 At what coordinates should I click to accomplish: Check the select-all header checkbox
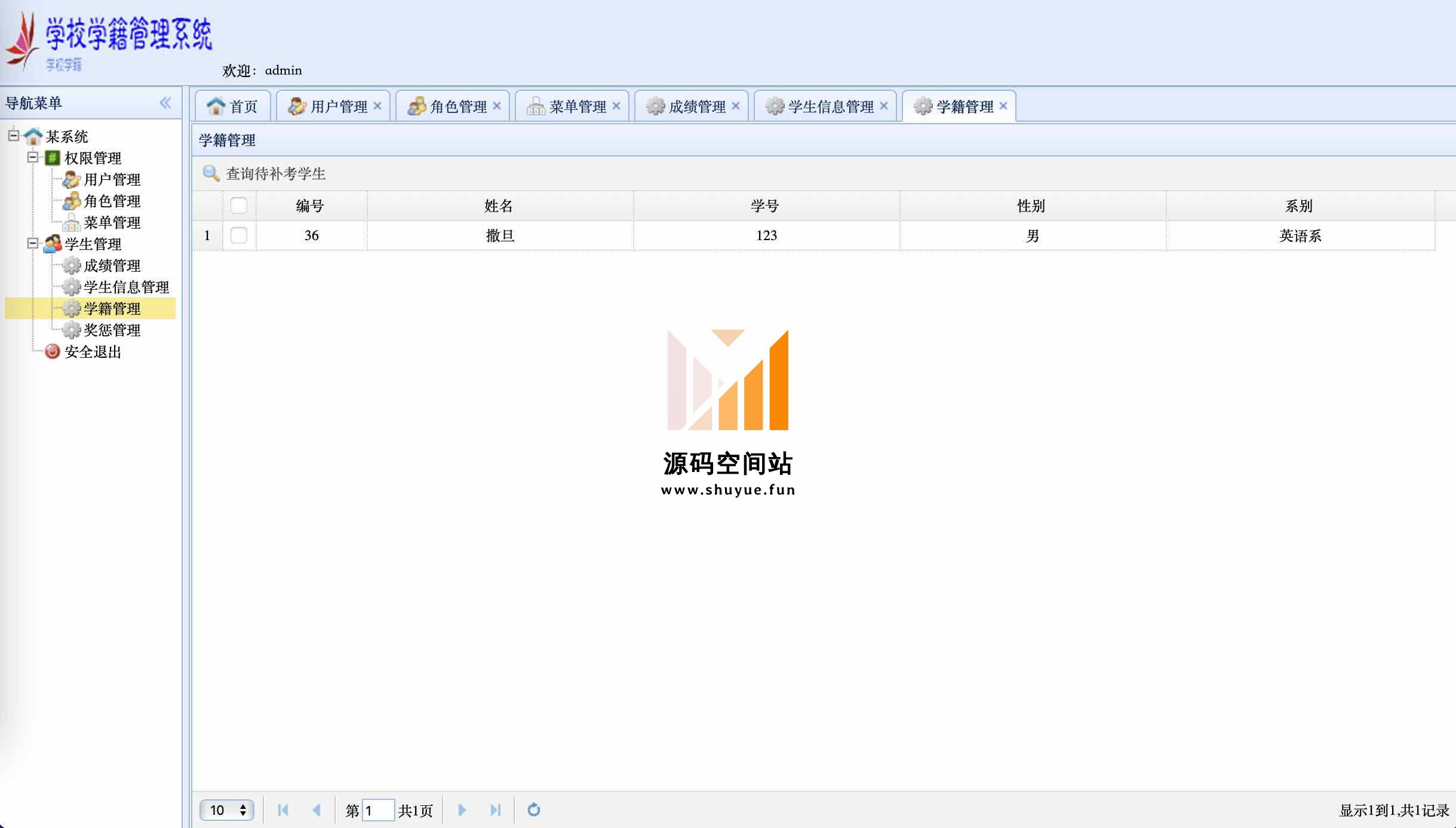[x=238, y=206]
